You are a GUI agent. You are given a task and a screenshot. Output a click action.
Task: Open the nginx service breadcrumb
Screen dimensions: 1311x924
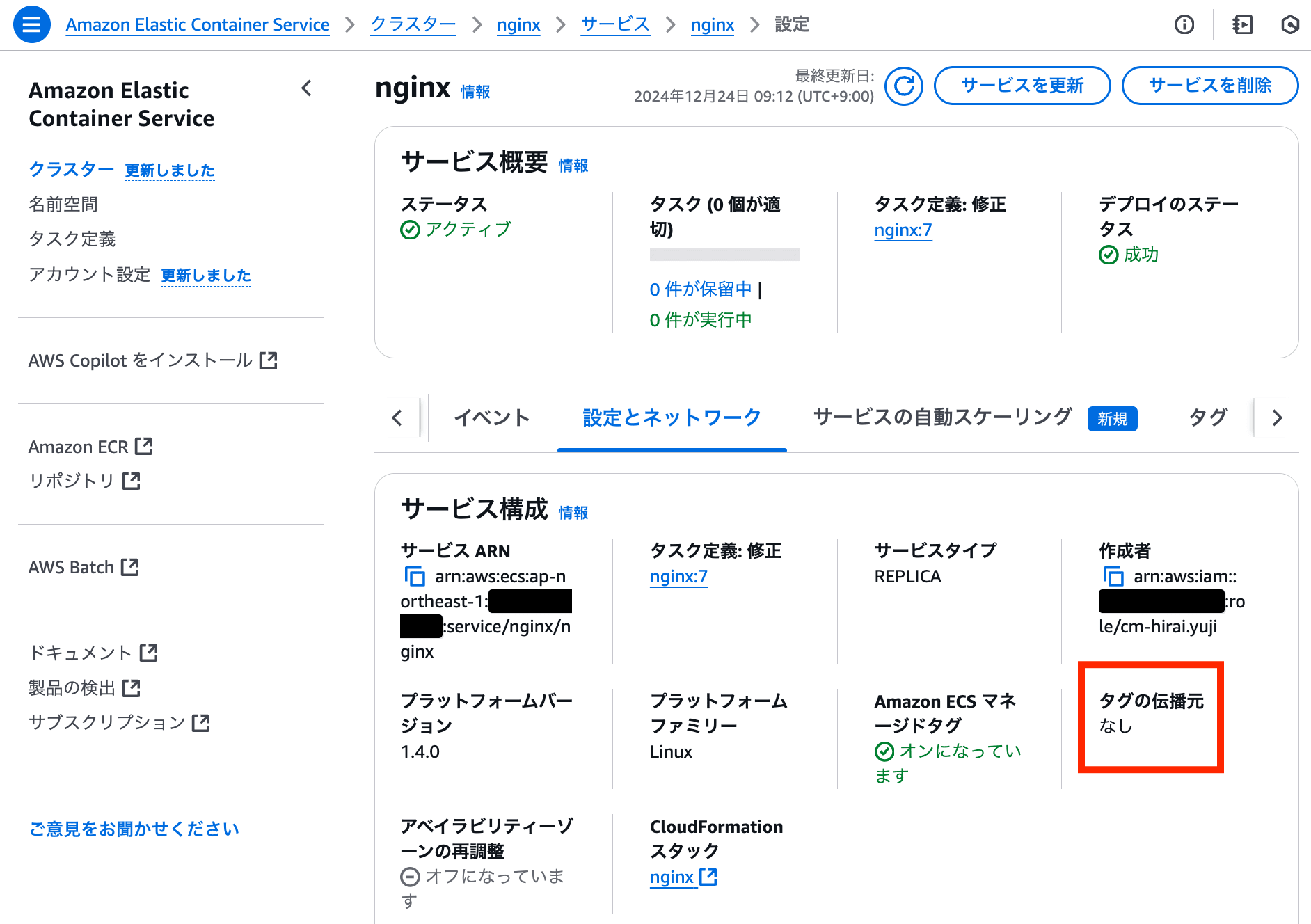[713, 25]
